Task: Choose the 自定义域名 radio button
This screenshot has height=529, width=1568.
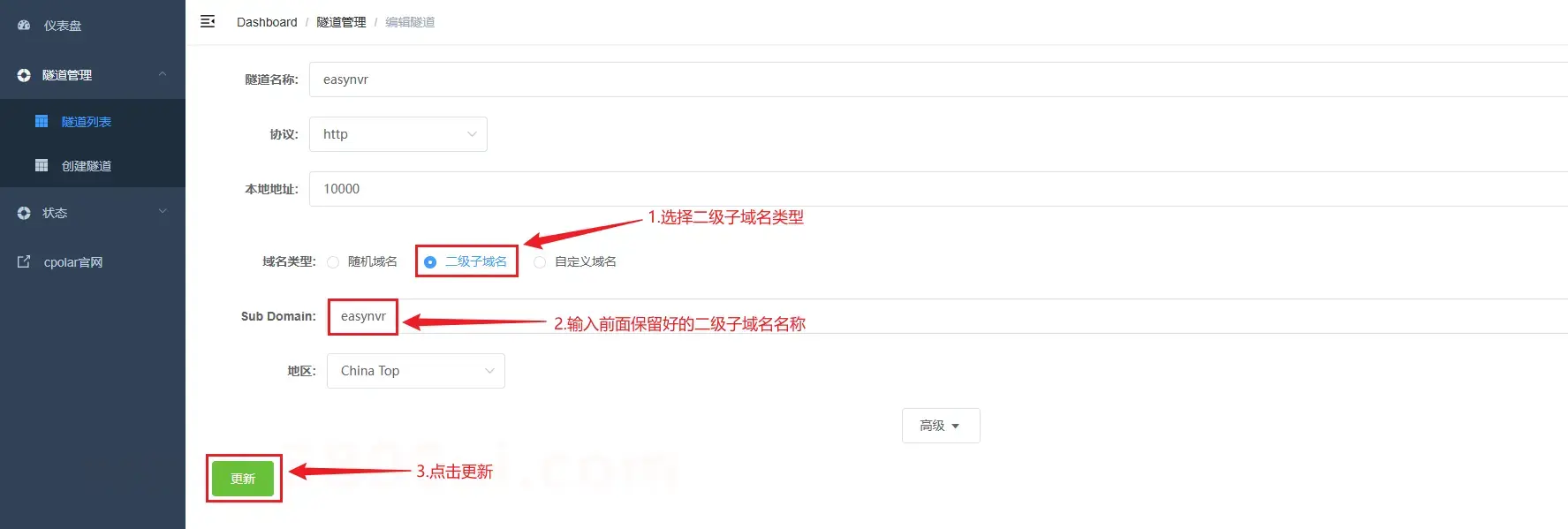Action: 540,262
